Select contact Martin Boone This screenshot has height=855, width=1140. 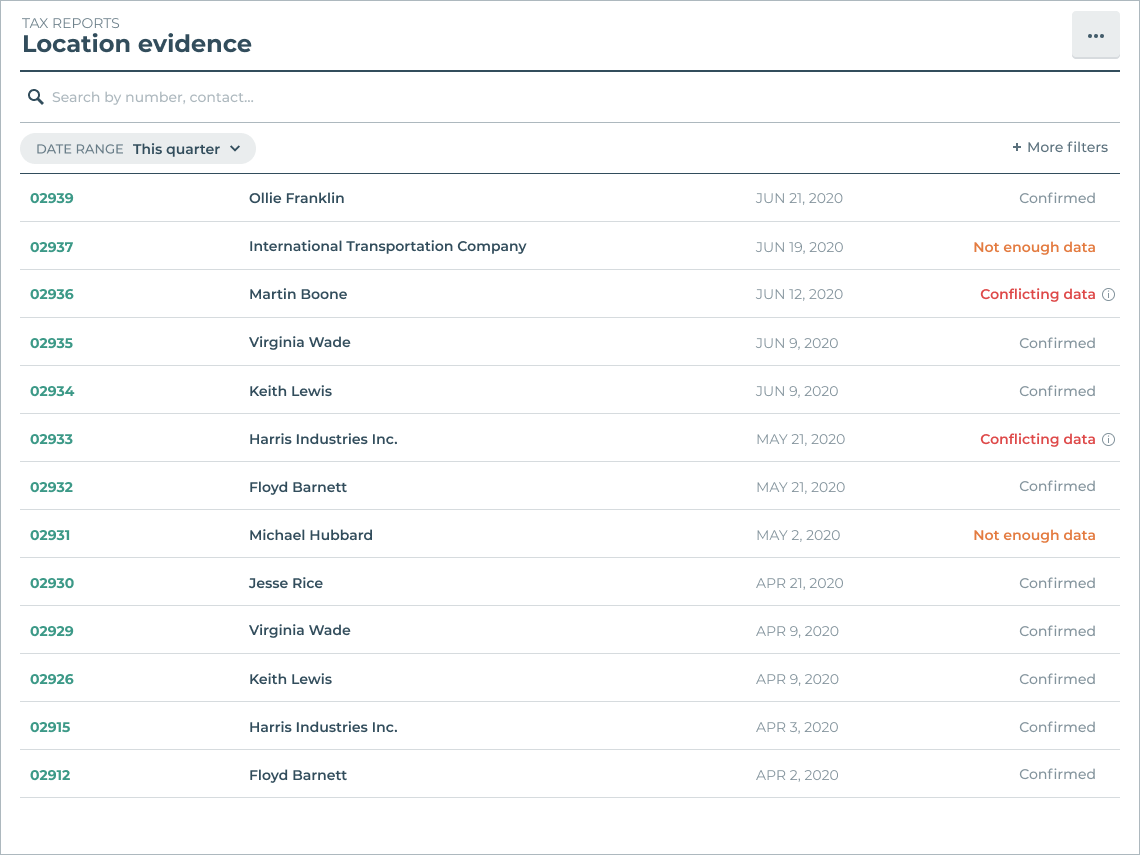click(298, 294)
